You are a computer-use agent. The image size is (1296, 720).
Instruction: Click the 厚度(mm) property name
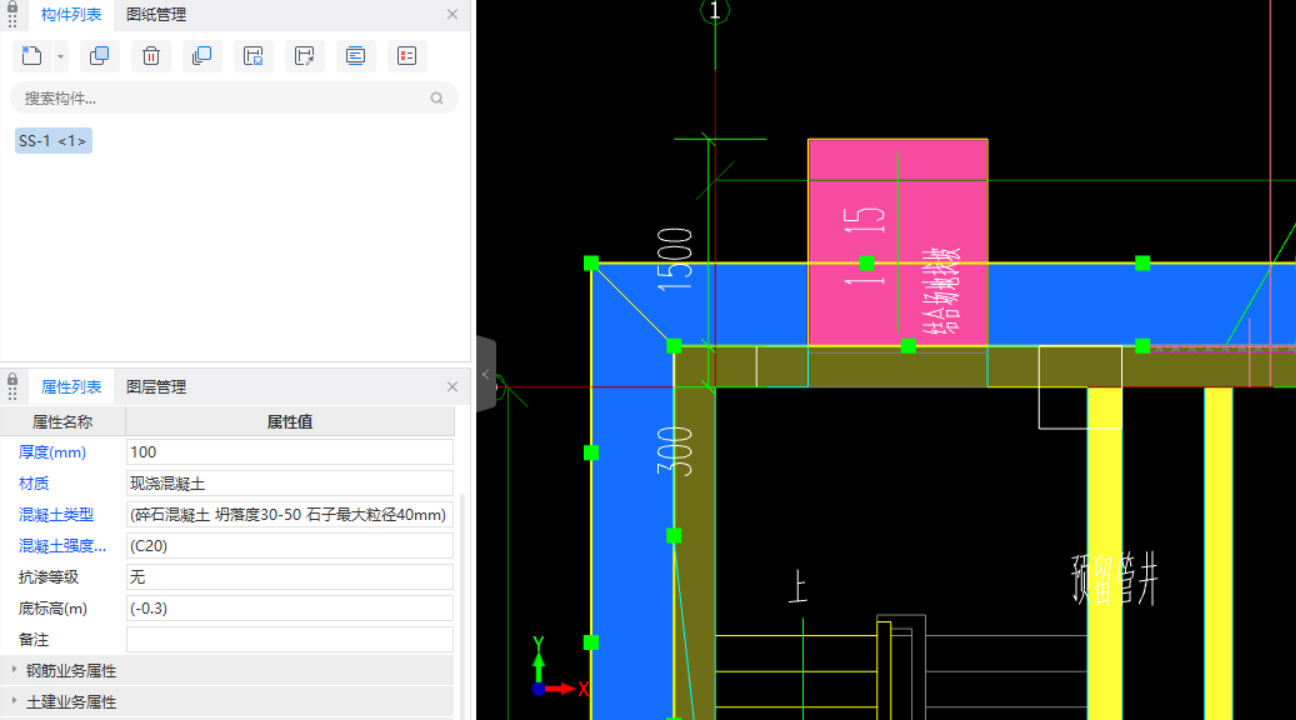pos(53,452)
